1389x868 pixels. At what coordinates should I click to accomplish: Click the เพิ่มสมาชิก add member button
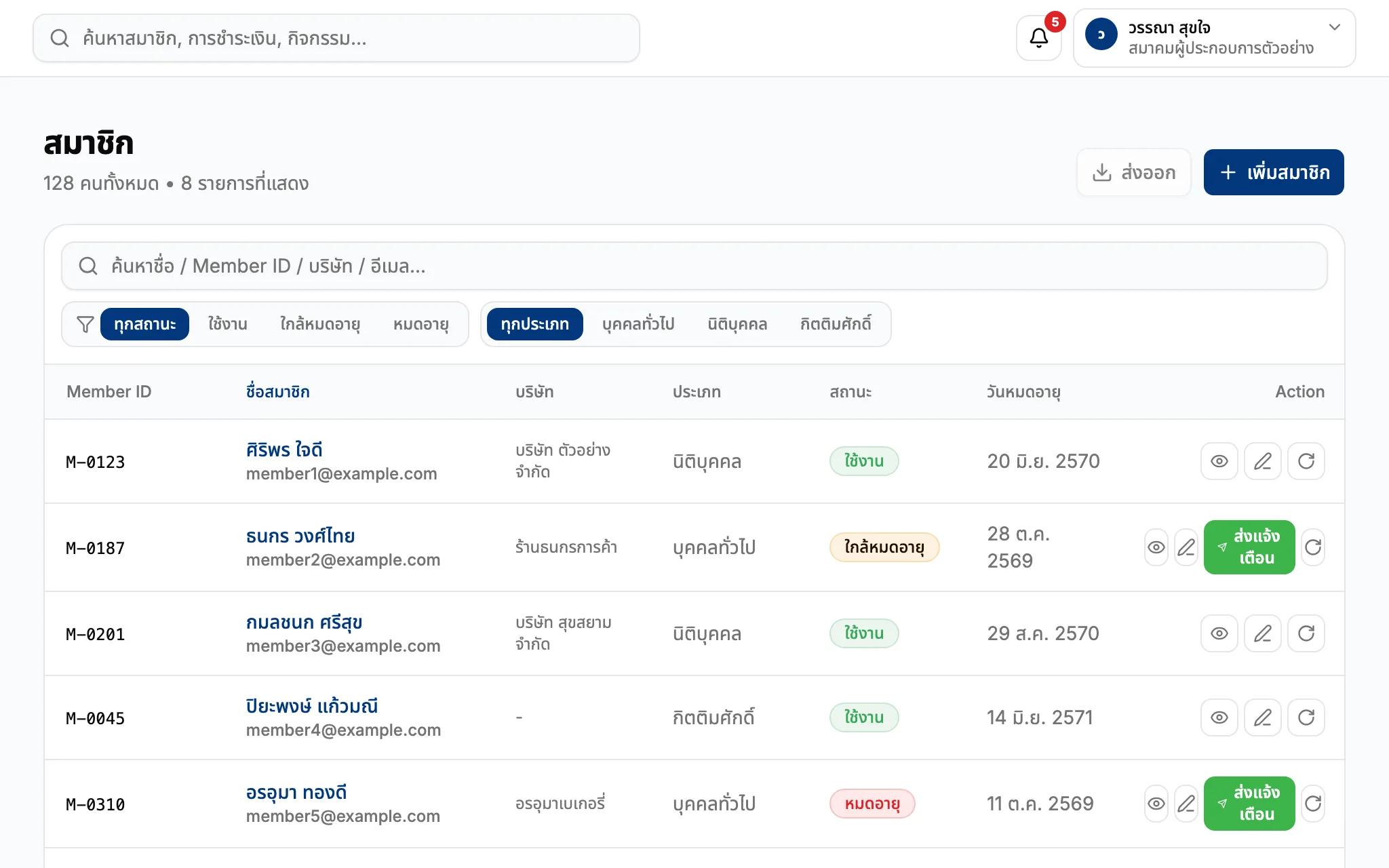point(1274,172)
